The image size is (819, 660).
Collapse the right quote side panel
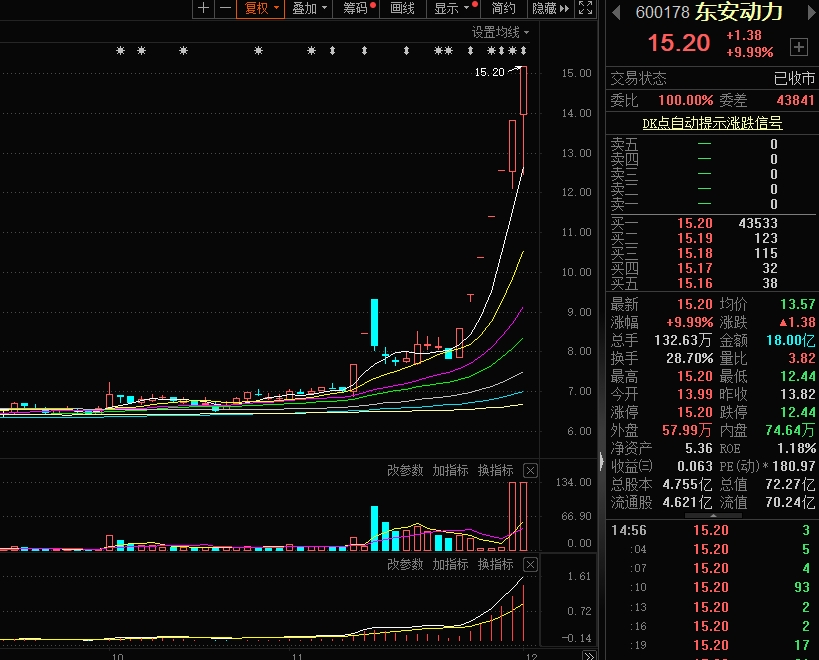[601, 461]
